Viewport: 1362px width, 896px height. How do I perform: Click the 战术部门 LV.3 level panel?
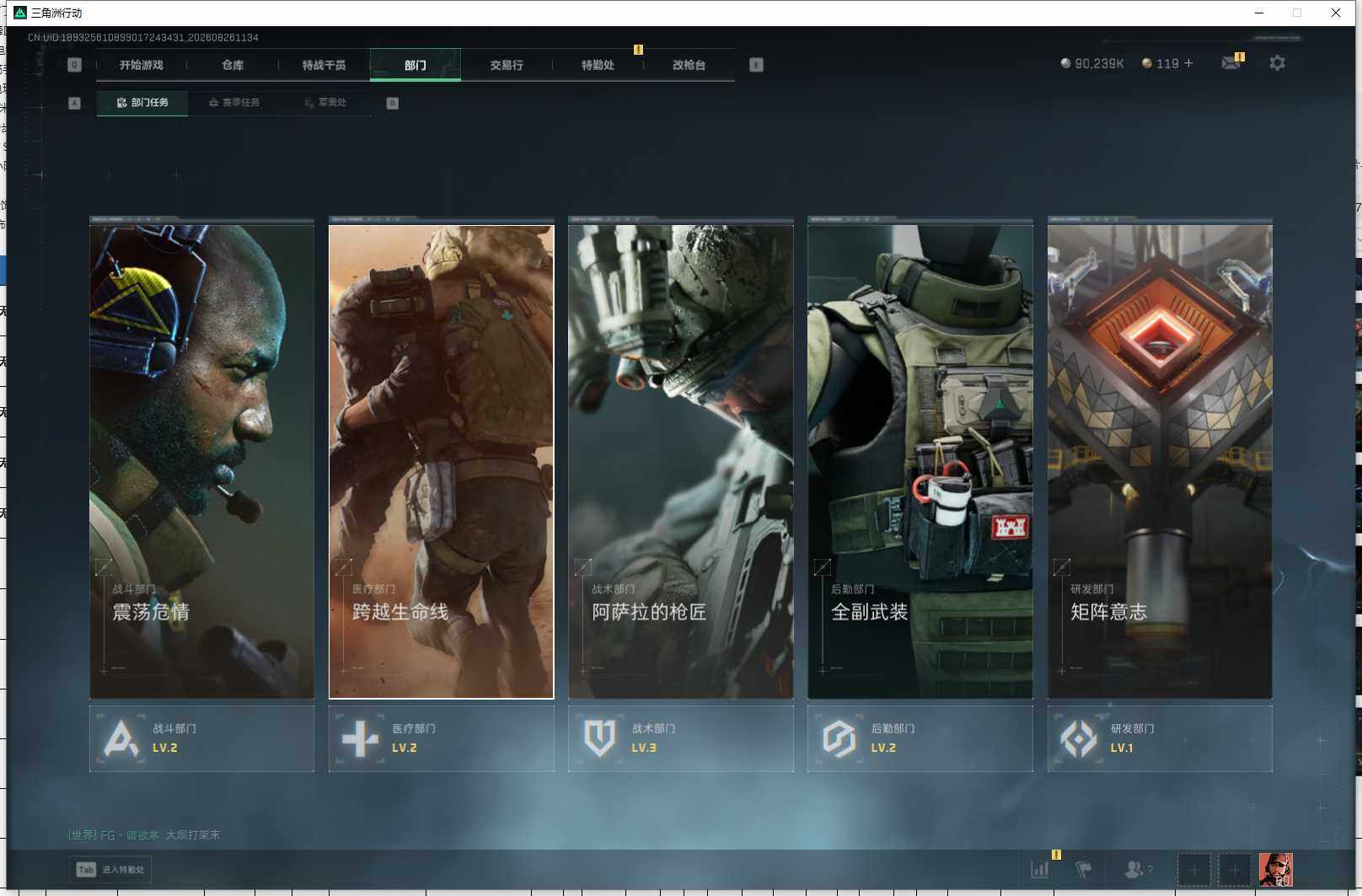point(681,738)
